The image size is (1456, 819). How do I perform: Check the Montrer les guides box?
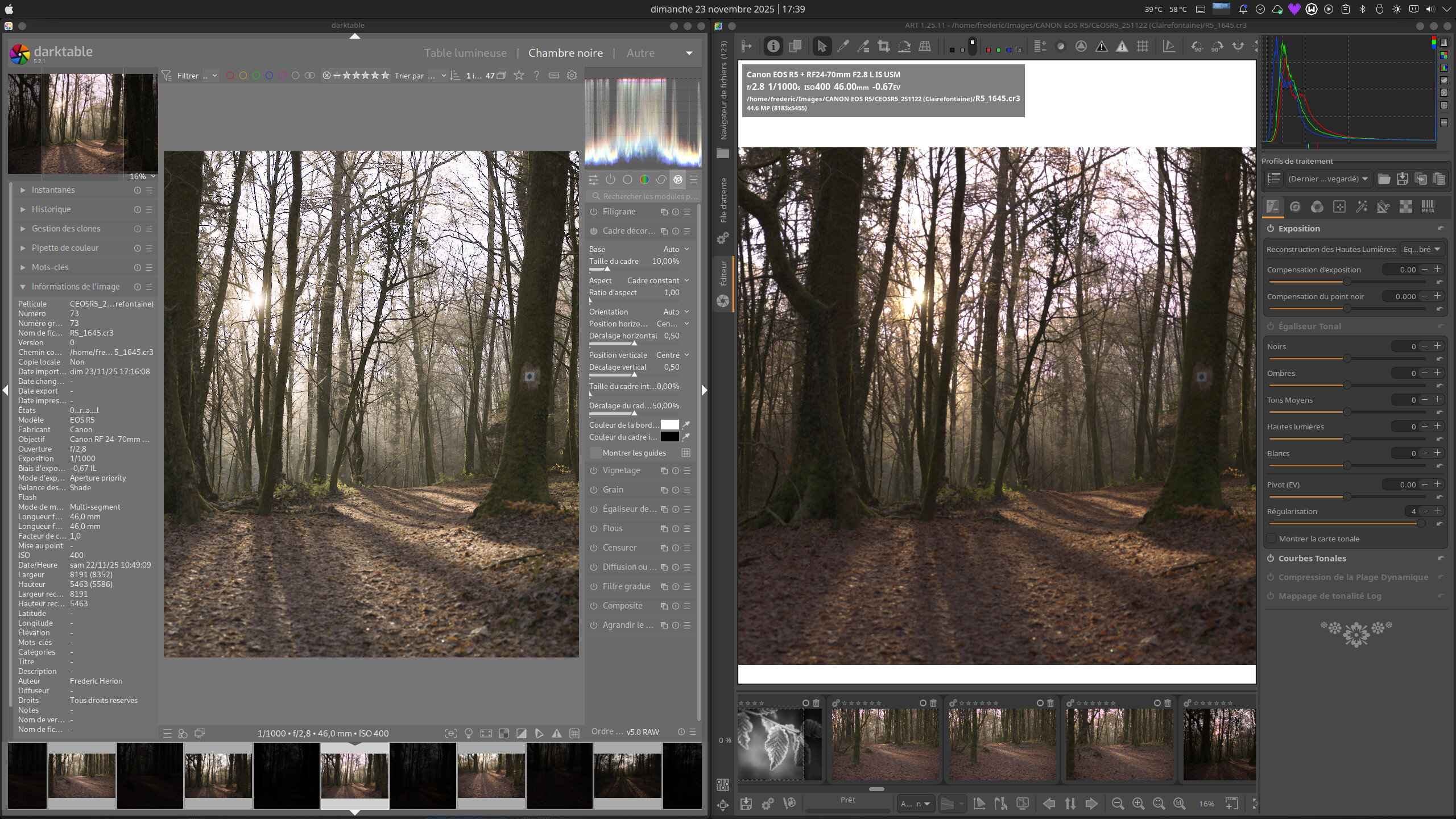(x=595, y=453)
